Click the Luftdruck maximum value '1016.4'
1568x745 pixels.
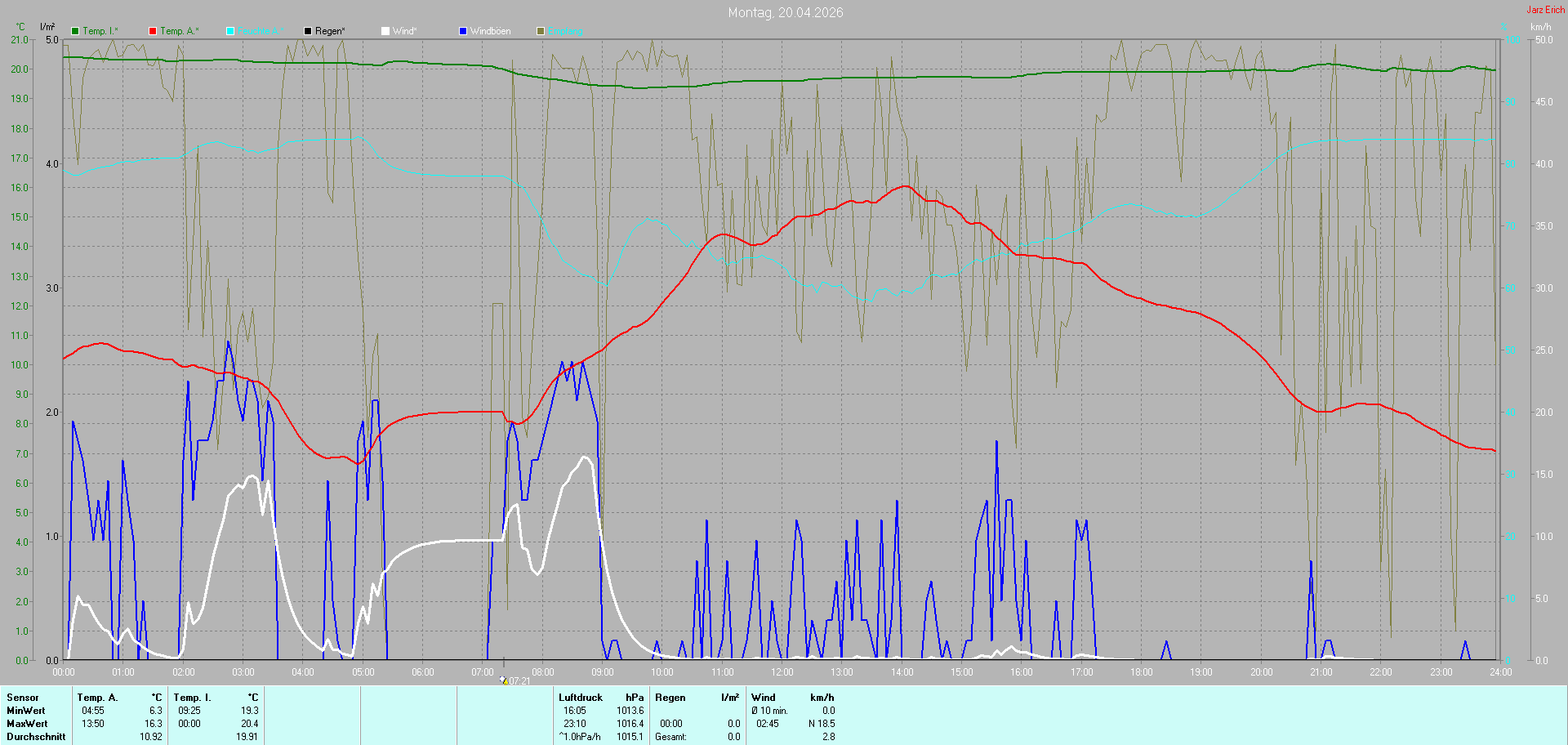(x=630, y=724)
